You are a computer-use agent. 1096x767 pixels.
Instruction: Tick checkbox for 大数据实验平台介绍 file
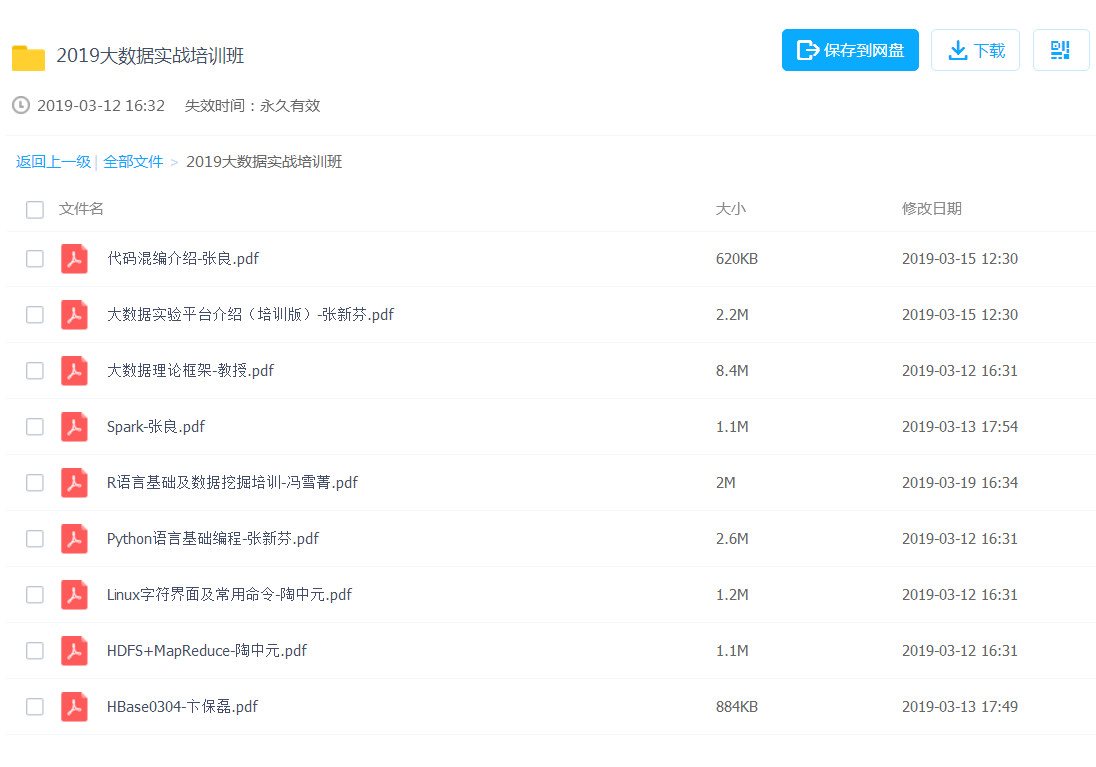click(x=35, y=315)
